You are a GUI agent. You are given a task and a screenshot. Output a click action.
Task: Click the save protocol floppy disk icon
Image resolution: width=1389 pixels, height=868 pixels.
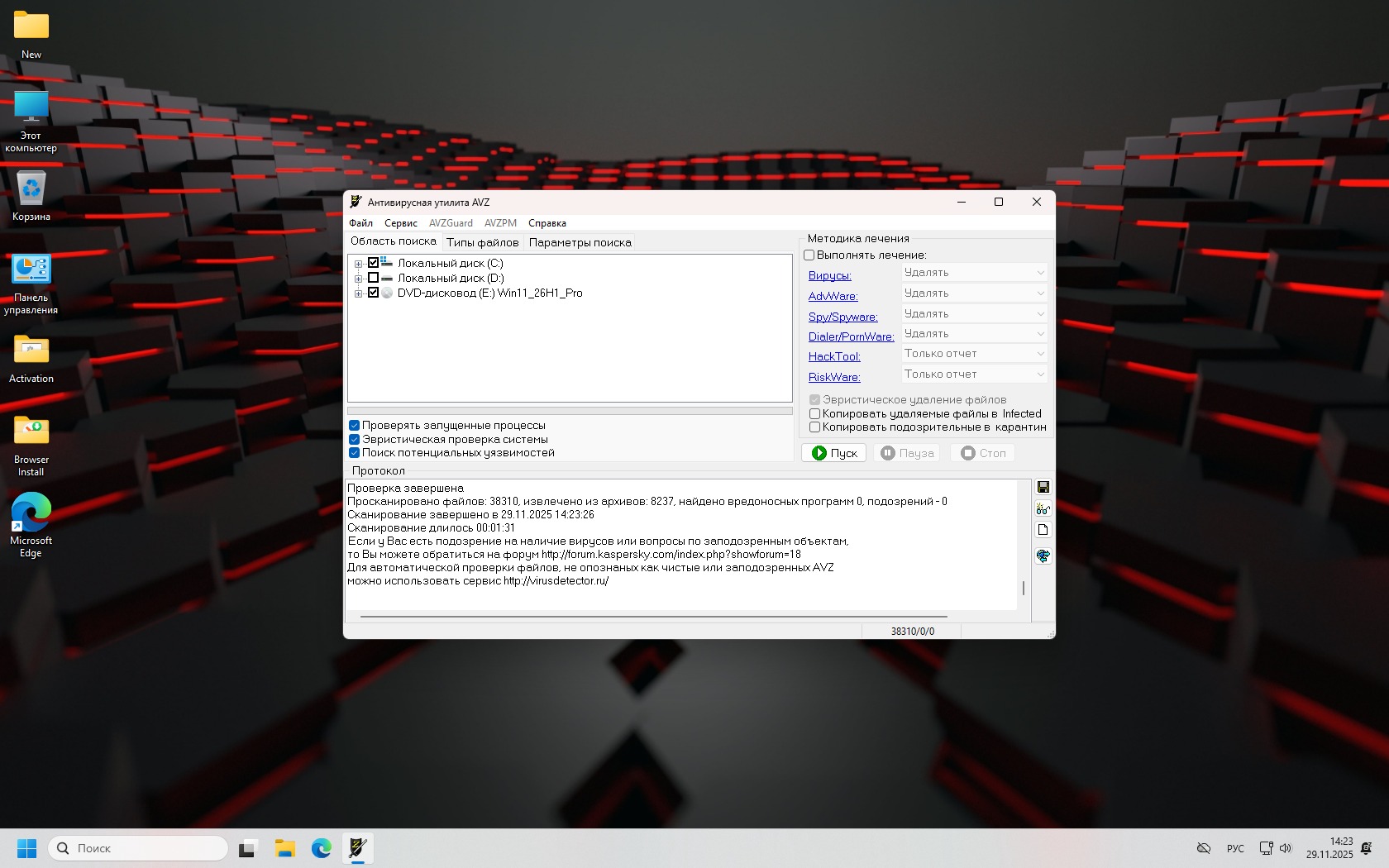[x=1043, y=487]
